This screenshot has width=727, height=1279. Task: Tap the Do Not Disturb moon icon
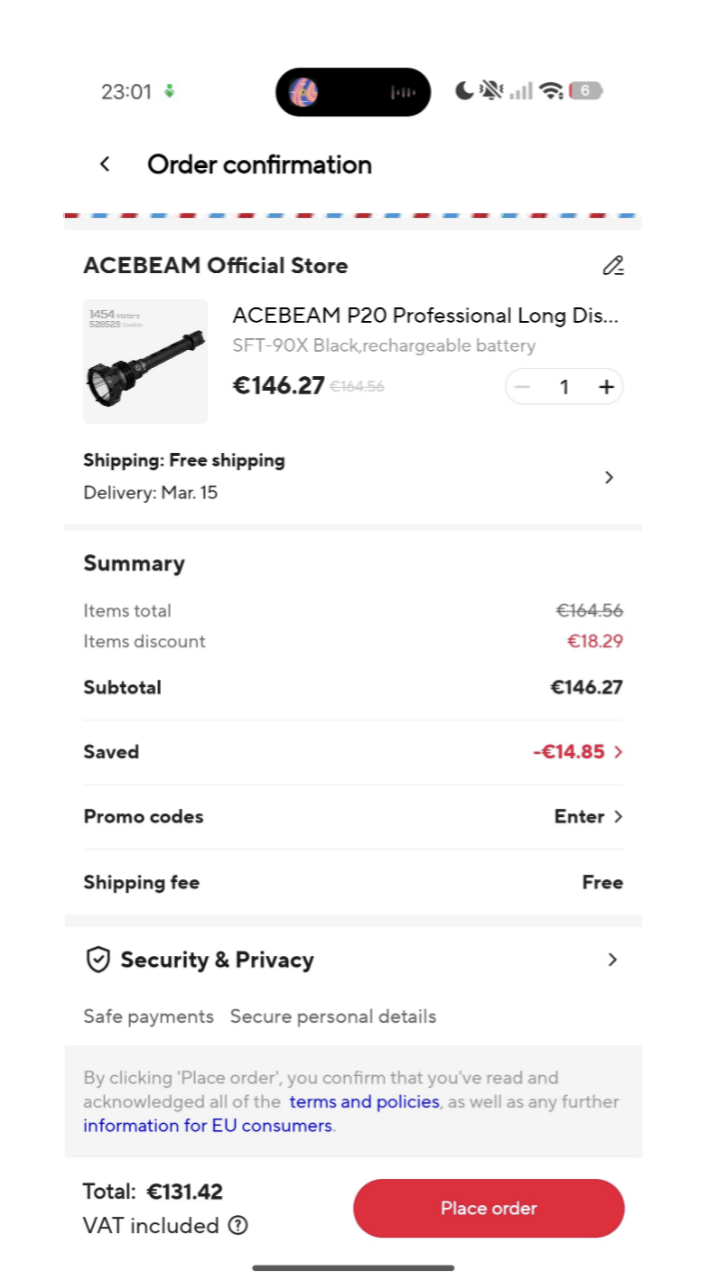click(x=464, y=91)
